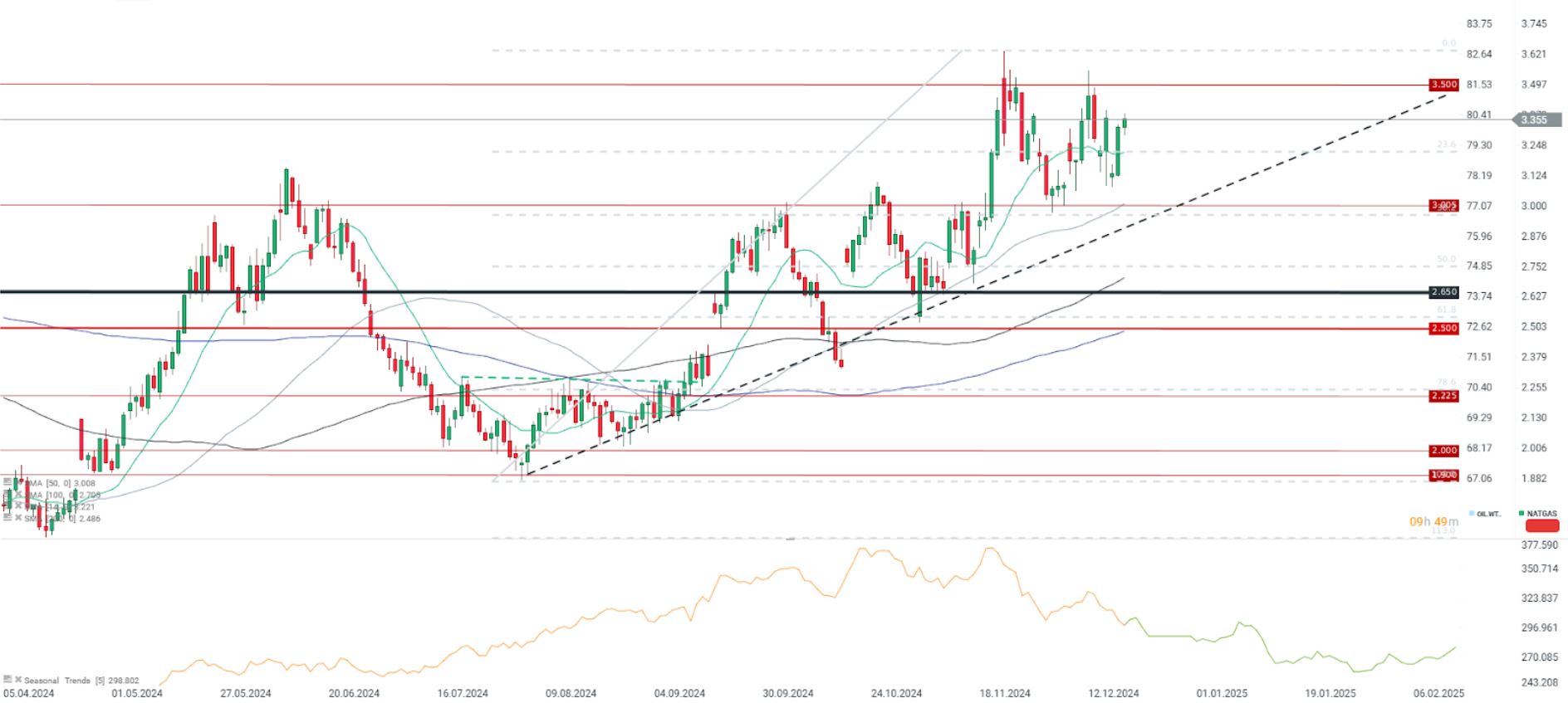Remove the Seasonal Trends indicator with X
1568x703 pixels.
[18, 680]
